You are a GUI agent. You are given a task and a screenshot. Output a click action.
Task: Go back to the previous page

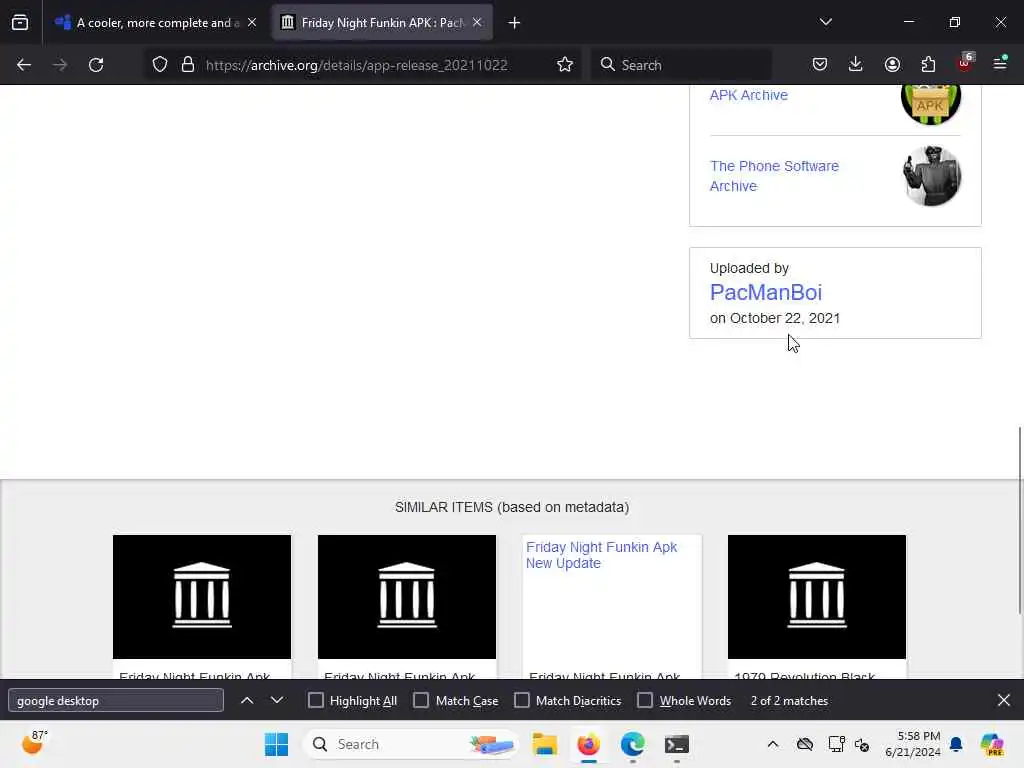pyautogui.click(x=24, y=65)
